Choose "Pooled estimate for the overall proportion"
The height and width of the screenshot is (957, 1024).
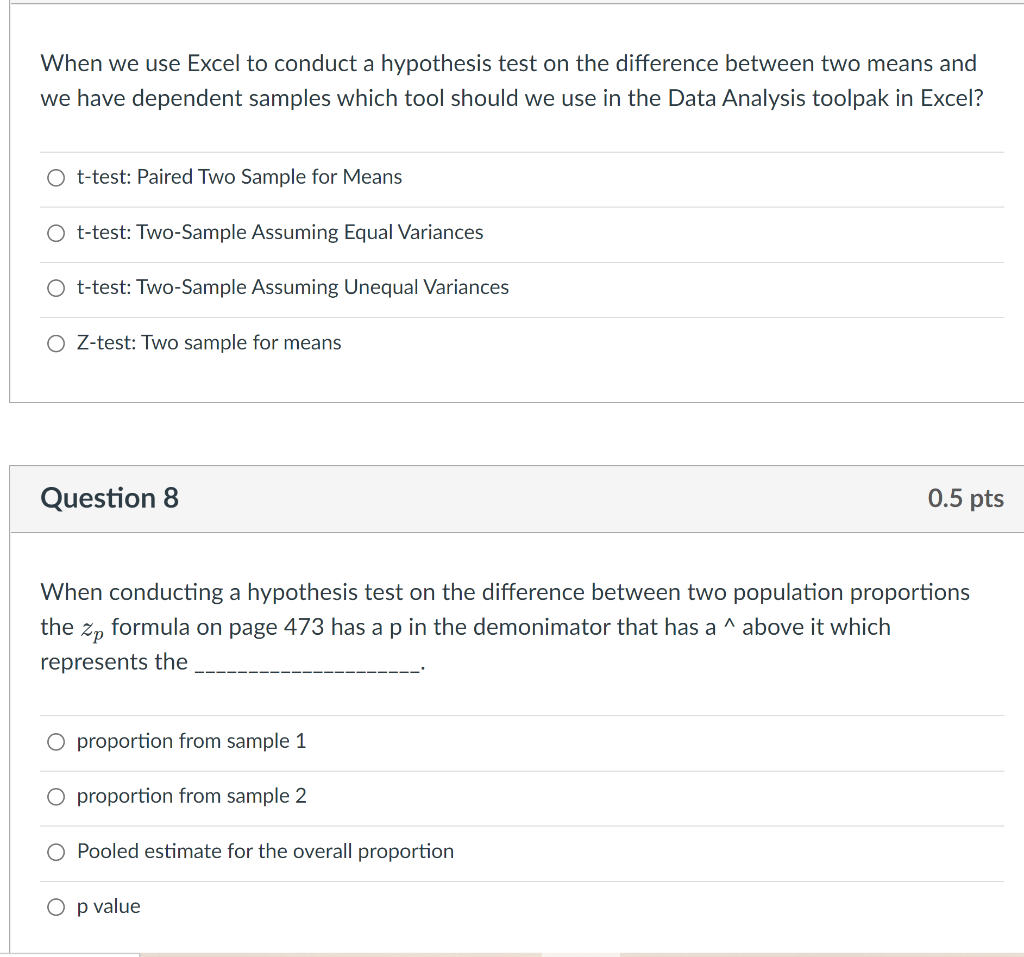(x=56, y=851)
